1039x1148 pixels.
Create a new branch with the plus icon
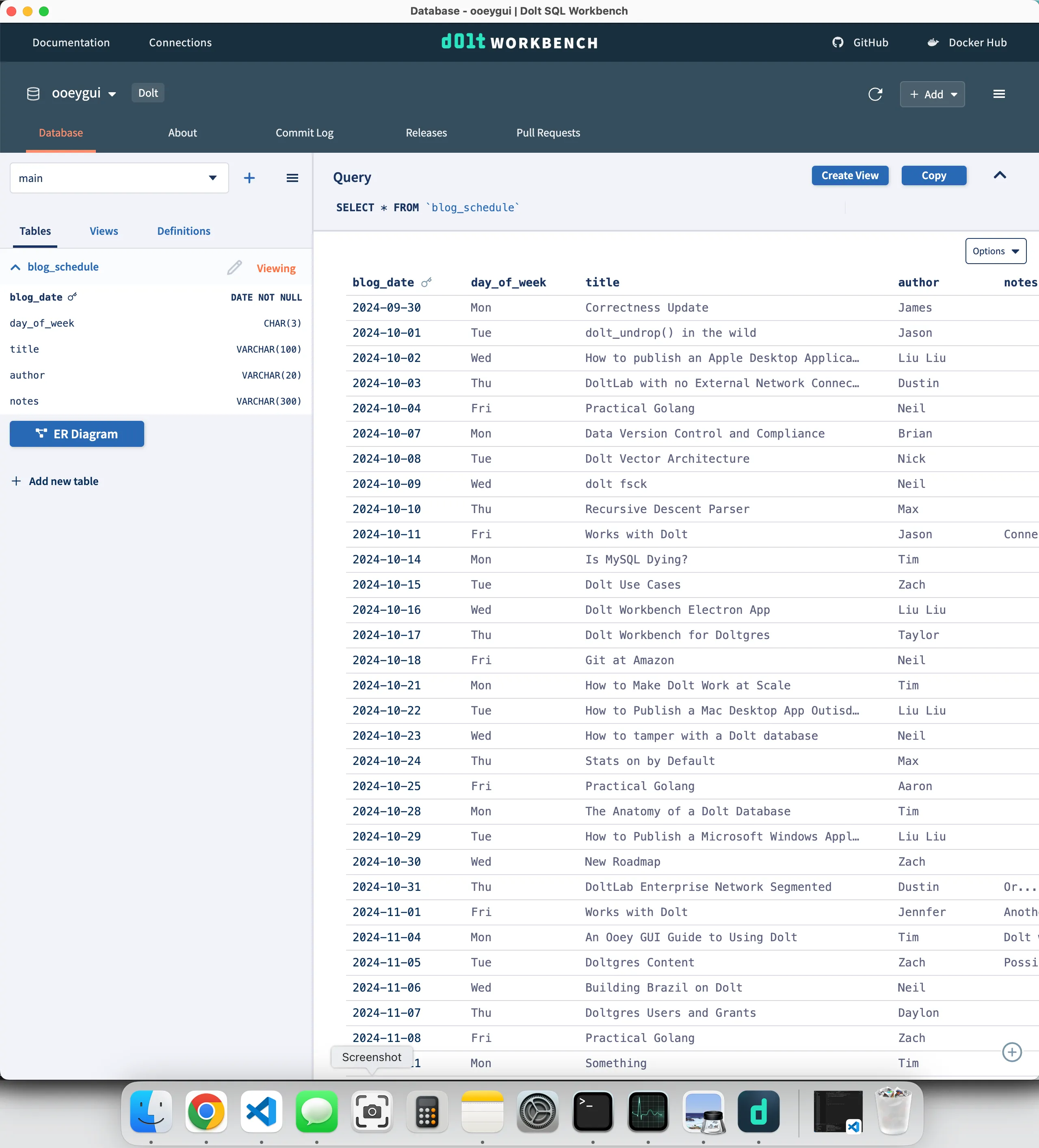[249, 178]
